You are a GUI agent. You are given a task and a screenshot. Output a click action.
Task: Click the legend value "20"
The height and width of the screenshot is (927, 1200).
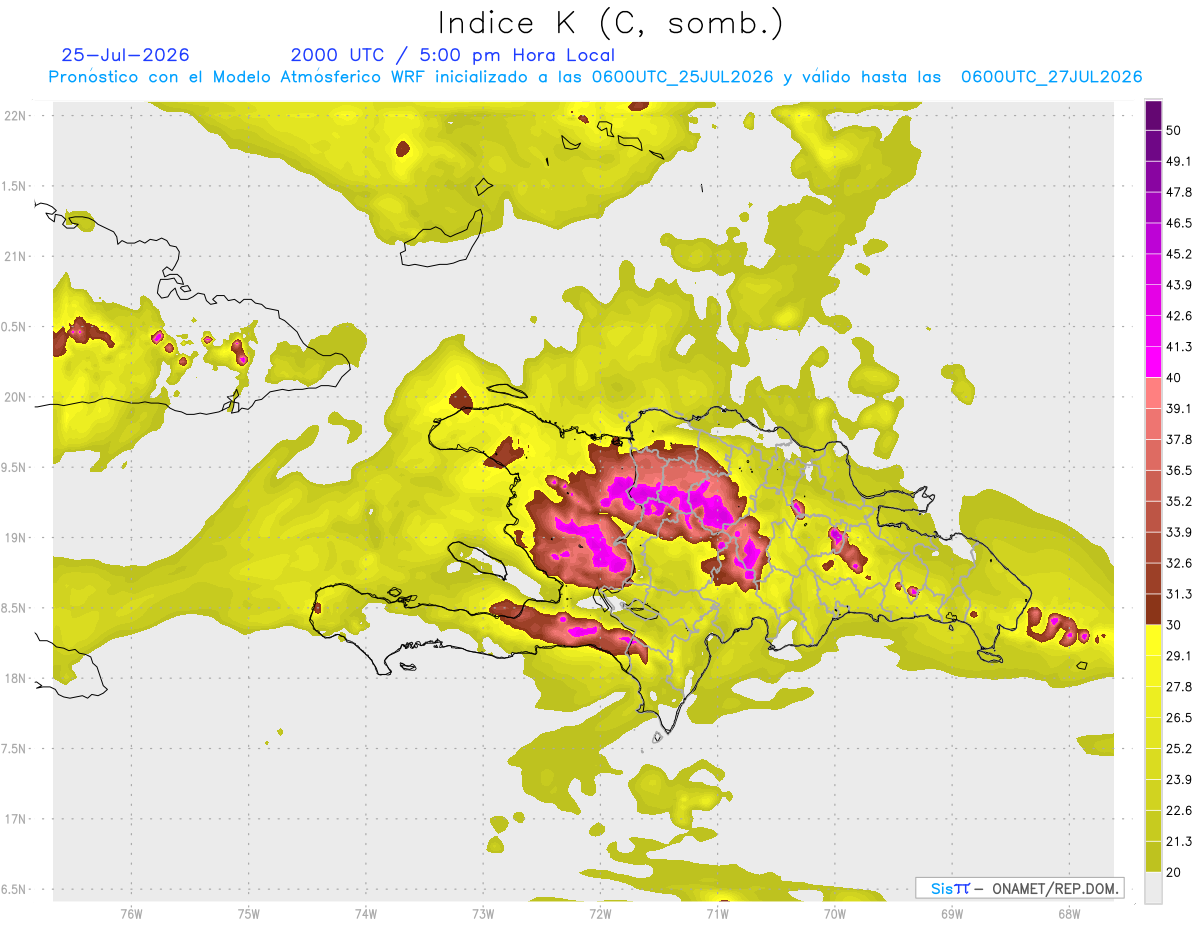point(1174,872)
